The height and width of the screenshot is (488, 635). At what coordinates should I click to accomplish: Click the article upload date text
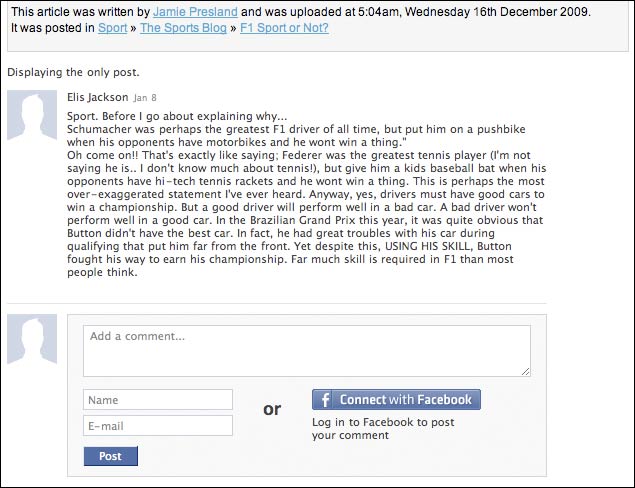point(473,12)
